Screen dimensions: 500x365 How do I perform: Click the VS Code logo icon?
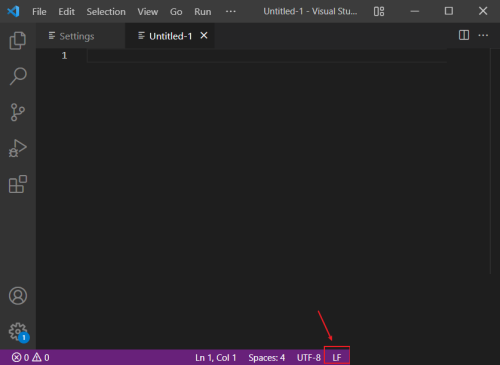click(13, 11)
